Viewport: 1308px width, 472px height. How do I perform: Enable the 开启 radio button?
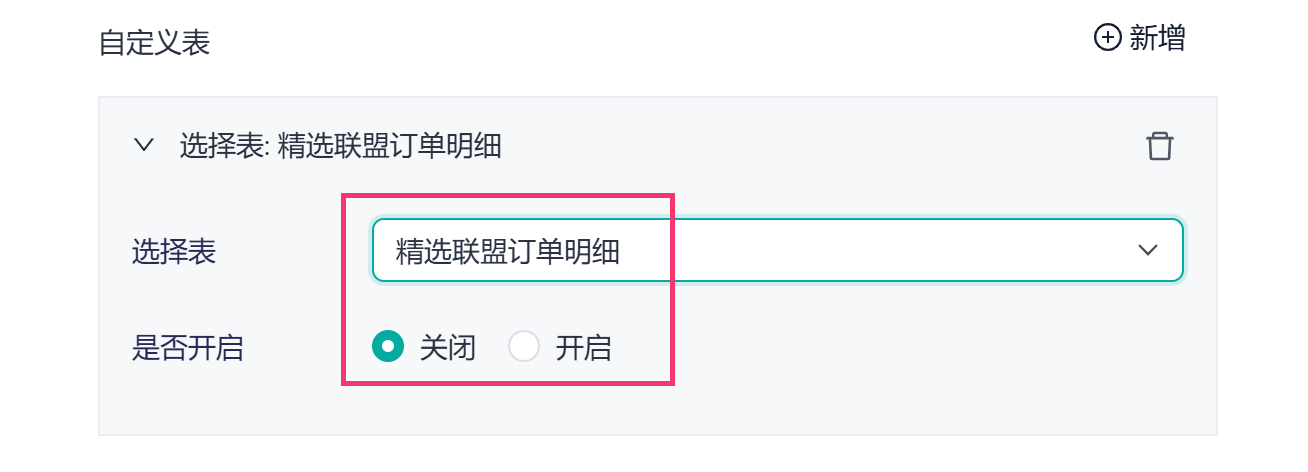pos(524,348)
